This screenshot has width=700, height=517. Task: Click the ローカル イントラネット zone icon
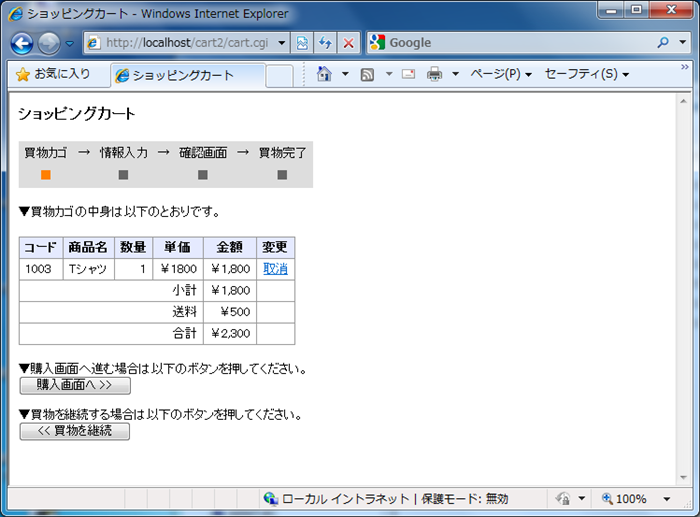(270, 498)
